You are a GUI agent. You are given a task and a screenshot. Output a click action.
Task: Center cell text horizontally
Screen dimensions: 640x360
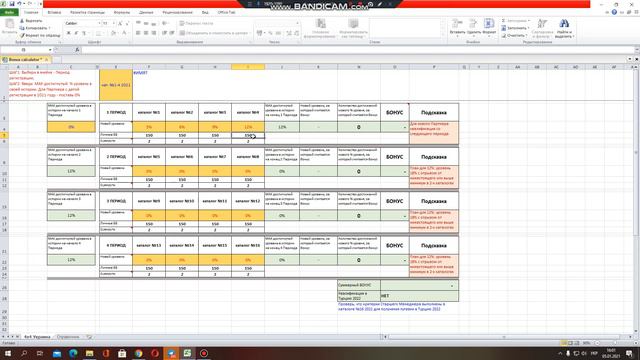coord(146,33)
